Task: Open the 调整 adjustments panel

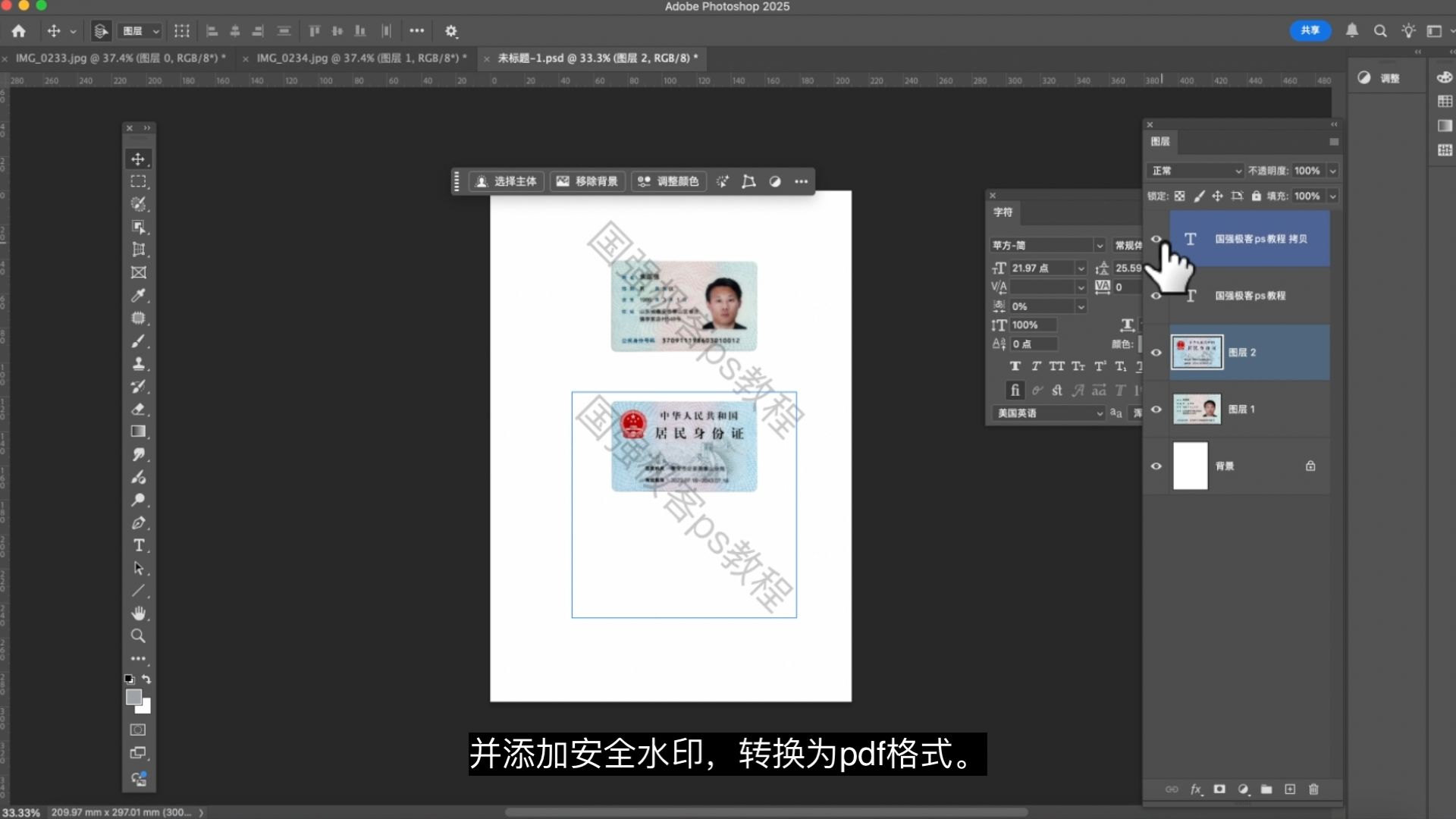Action: pos(1381,78)
